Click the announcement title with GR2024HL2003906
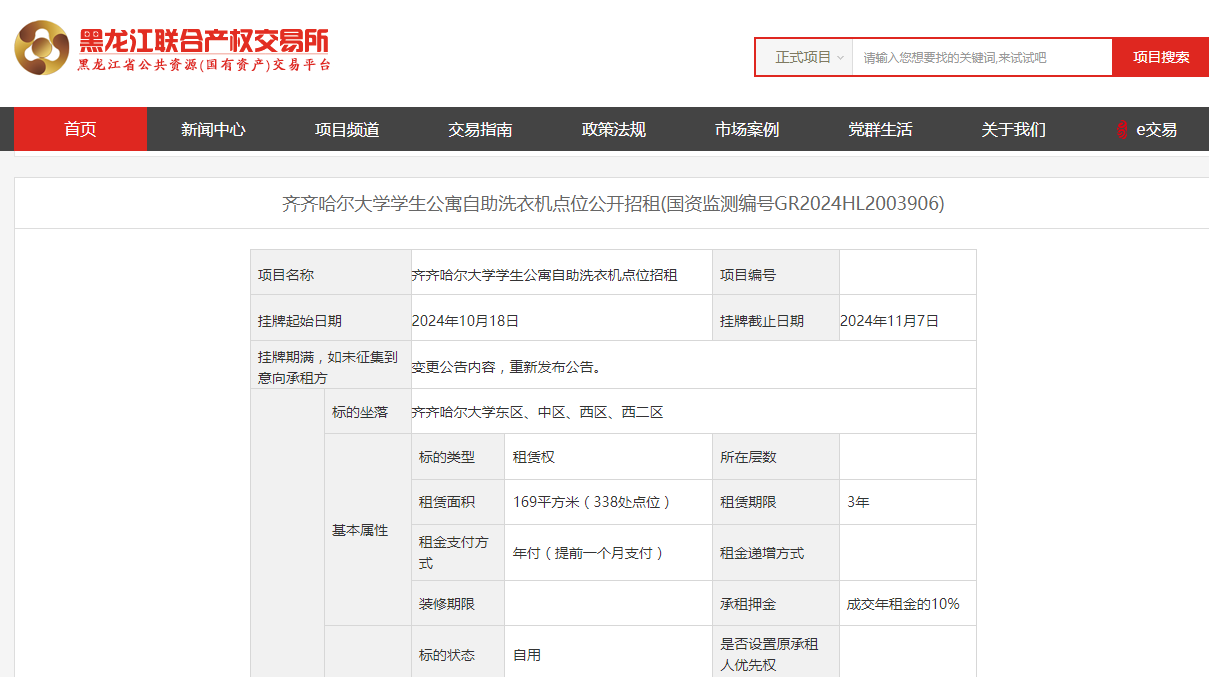The image size is (1209, 677). 612,204
